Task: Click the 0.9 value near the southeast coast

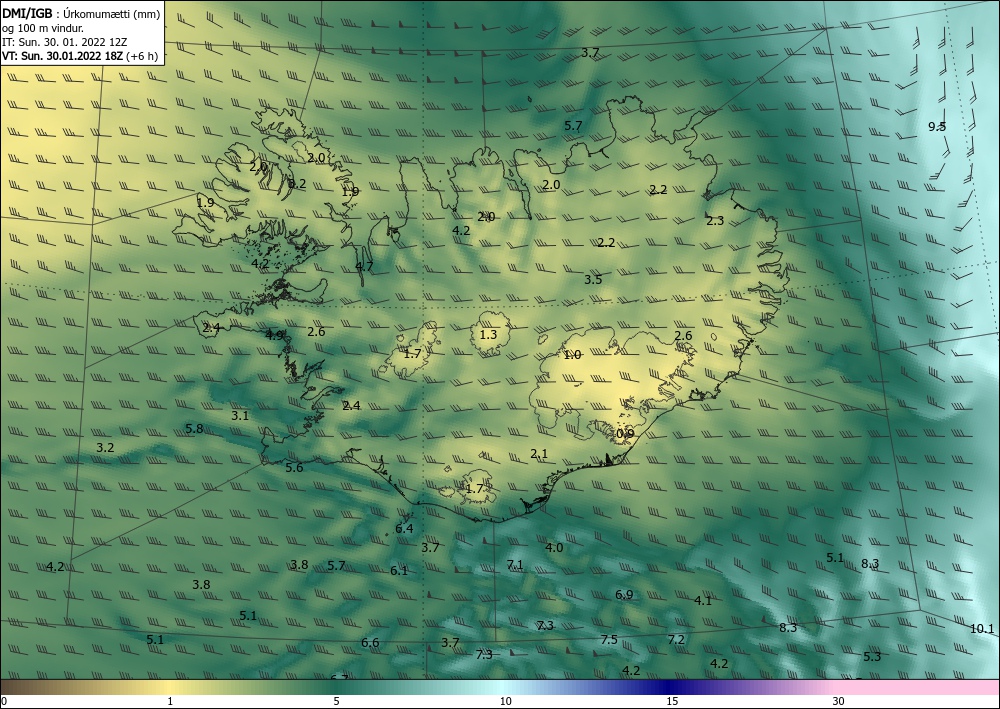Action: coord(626,434)
